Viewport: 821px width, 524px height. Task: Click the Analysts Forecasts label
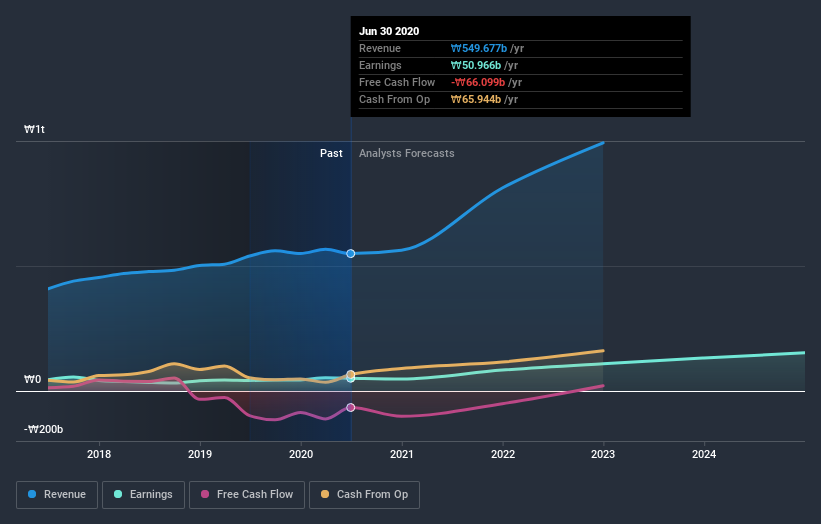coord(407,153)
